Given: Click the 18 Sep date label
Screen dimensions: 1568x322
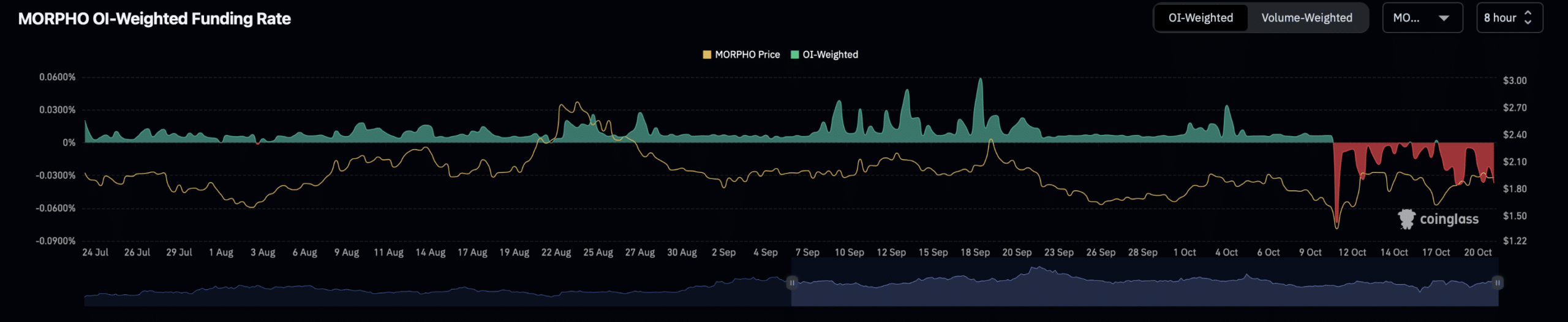Looking at the screenshot, I should pos(974,252).
